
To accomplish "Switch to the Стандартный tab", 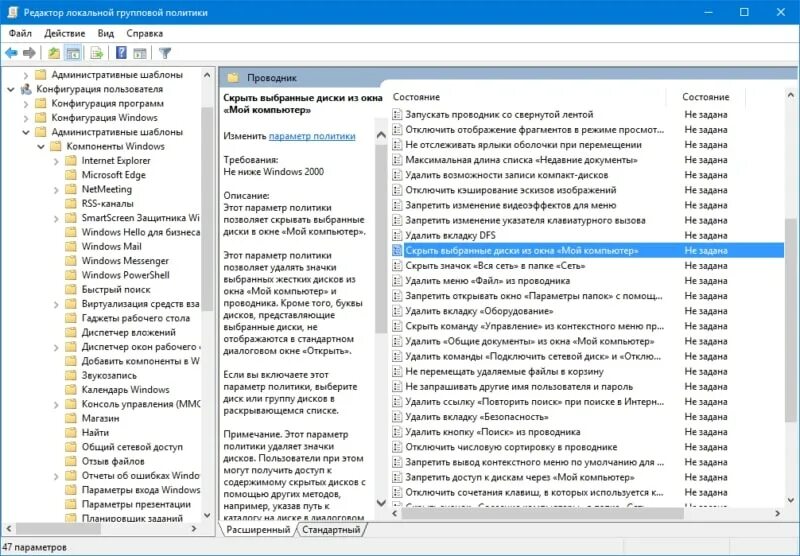I will click(x=331, y=529).
